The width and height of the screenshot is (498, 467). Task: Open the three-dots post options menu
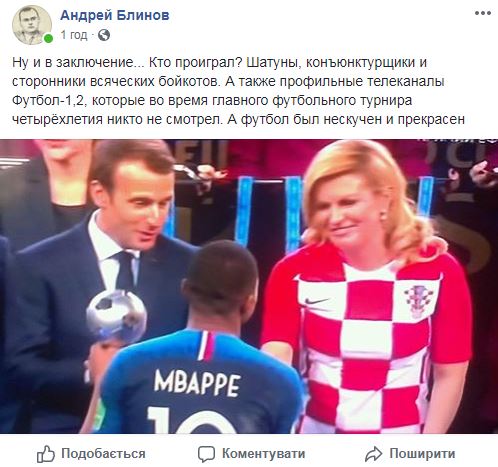coord(483,13)
